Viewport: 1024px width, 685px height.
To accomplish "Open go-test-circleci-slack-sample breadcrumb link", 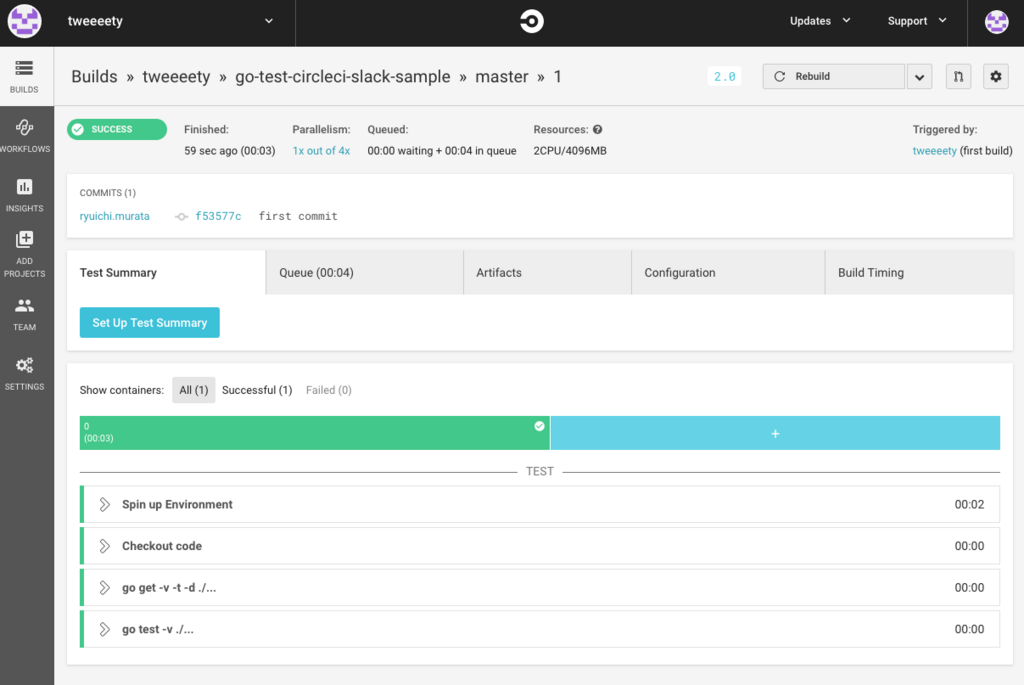I will [x=343, y=76].
